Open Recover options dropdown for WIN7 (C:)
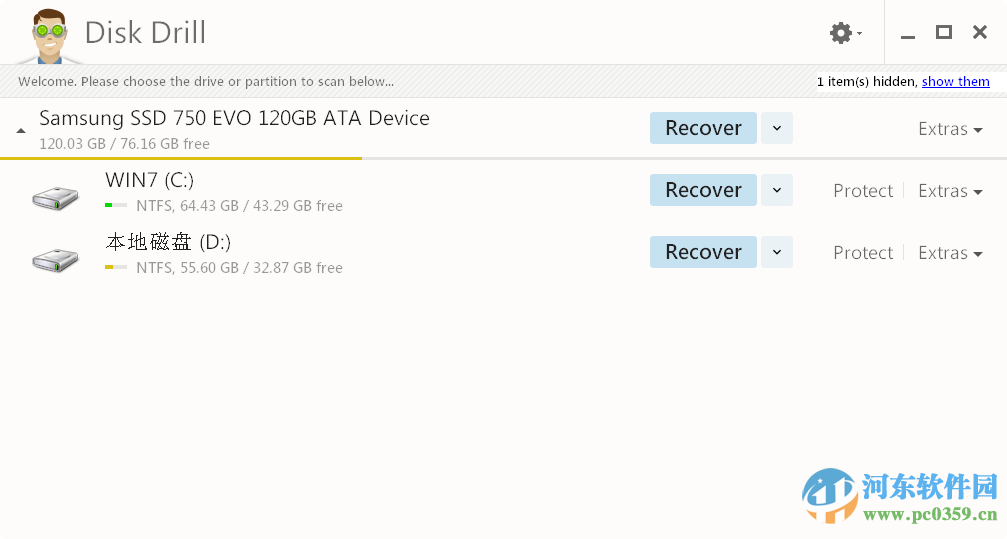Viewport: 1007px width, 539px height. (x=777, y=190)
